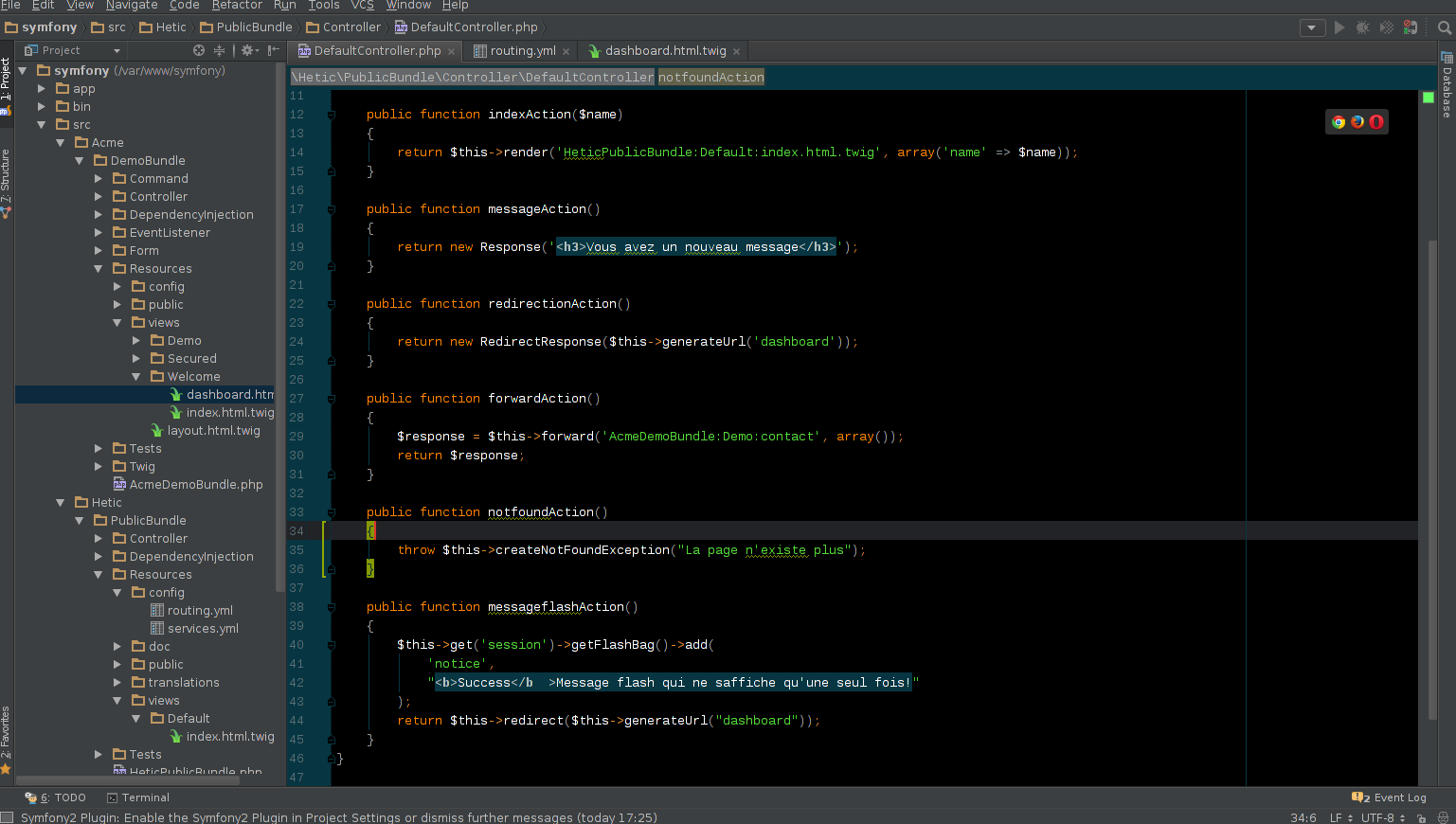Expand the Secured views folder
1456x824 pixels.
click(135, 359)
